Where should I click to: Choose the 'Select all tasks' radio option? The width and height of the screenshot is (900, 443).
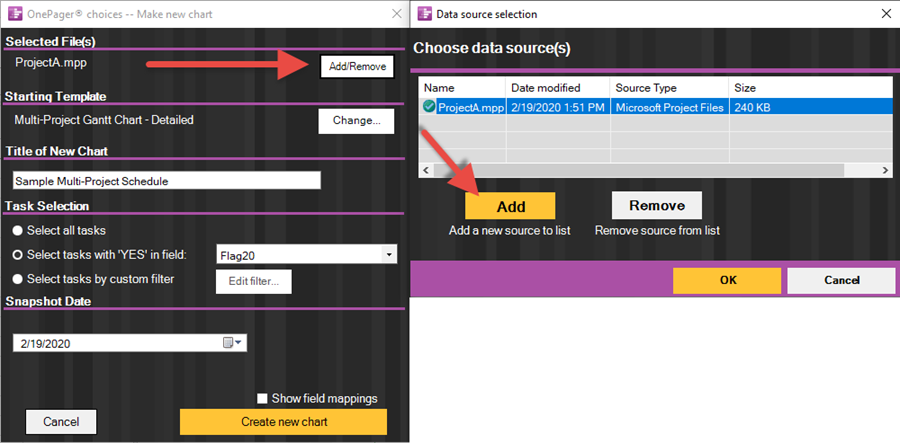pyautogui.click(x=18, y=231)
